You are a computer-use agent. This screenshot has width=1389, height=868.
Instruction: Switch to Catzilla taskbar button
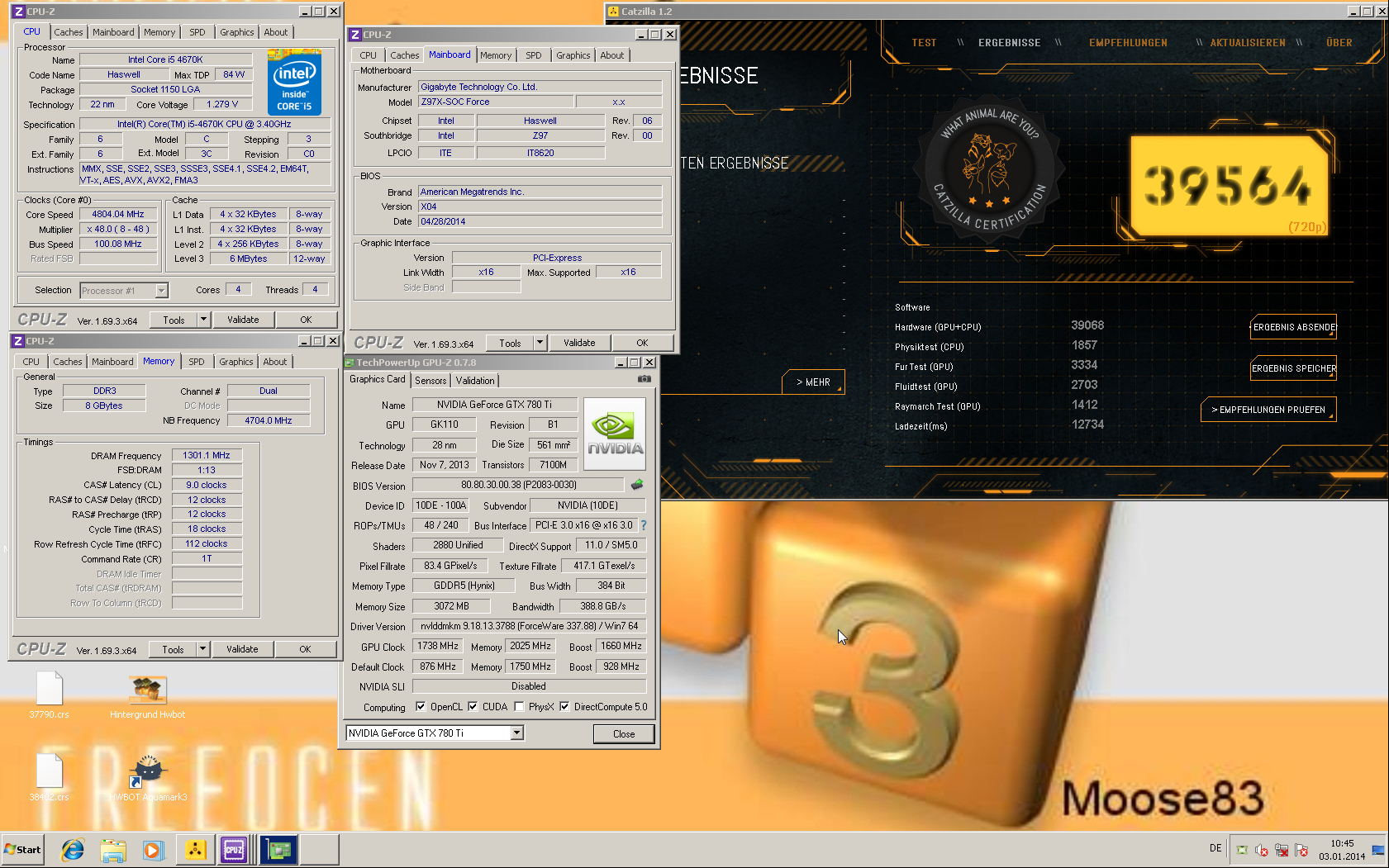(x=196, y=850)
